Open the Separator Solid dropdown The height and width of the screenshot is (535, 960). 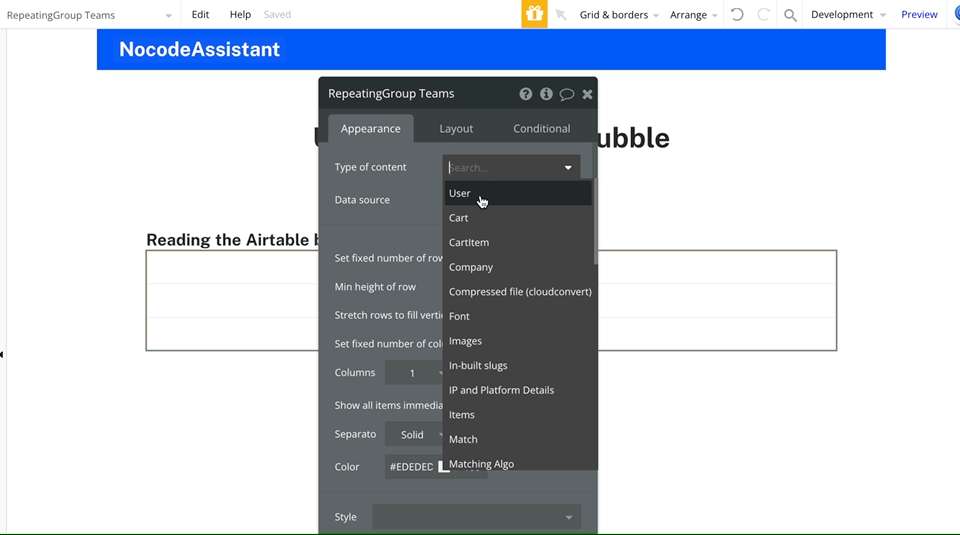(413, 435)
